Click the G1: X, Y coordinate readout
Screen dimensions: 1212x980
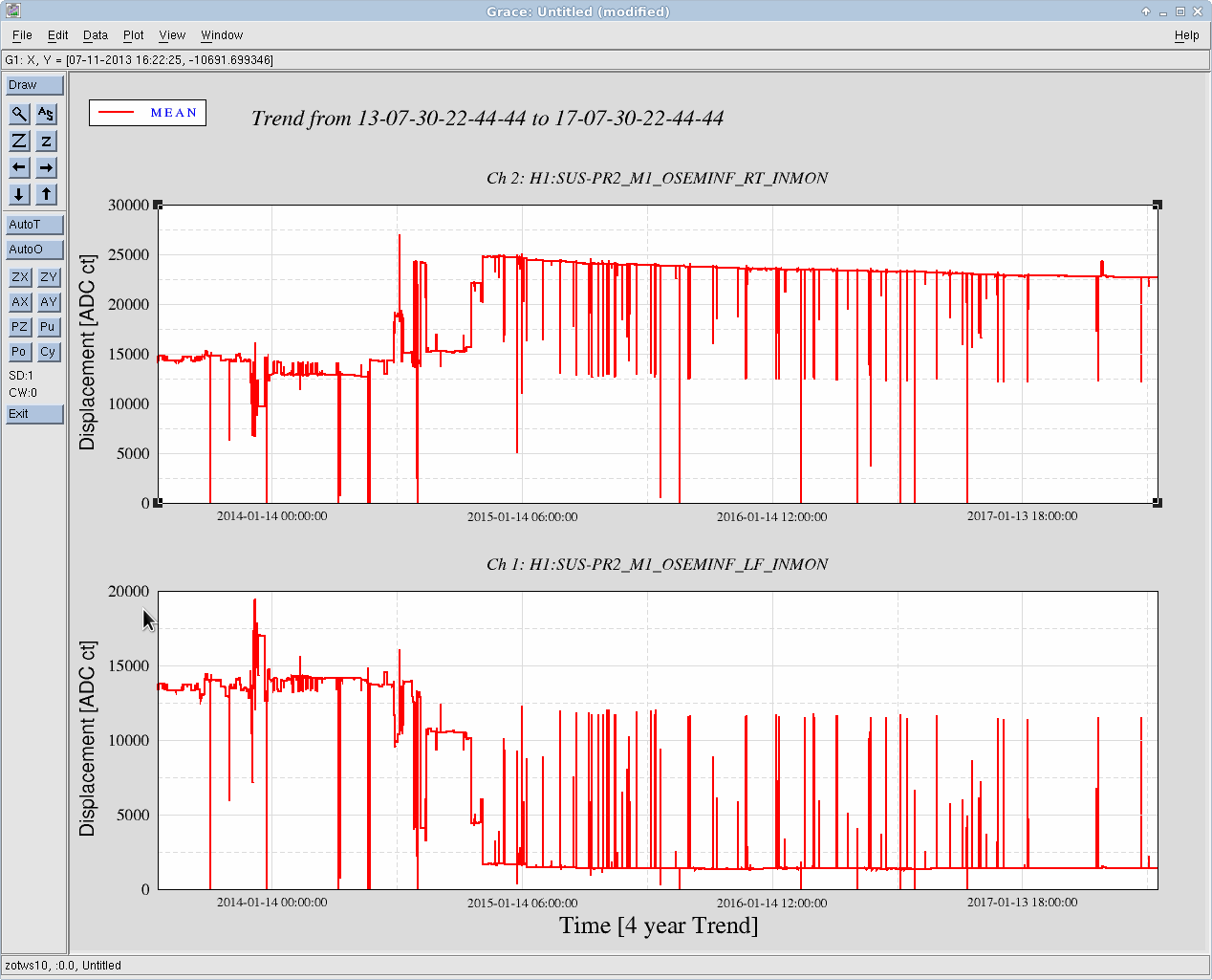[140, 60]
